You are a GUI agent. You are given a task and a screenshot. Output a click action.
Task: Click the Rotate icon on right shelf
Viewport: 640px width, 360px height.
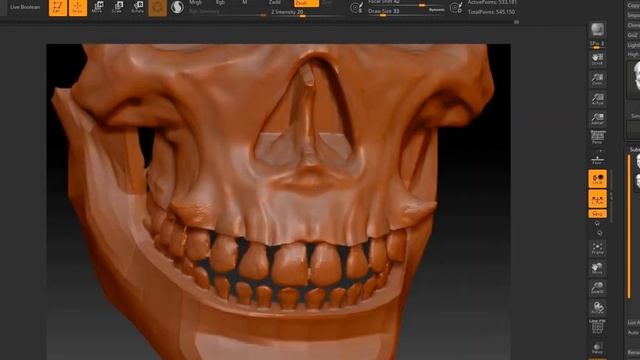pyautogui.click(x=598, y=307)
